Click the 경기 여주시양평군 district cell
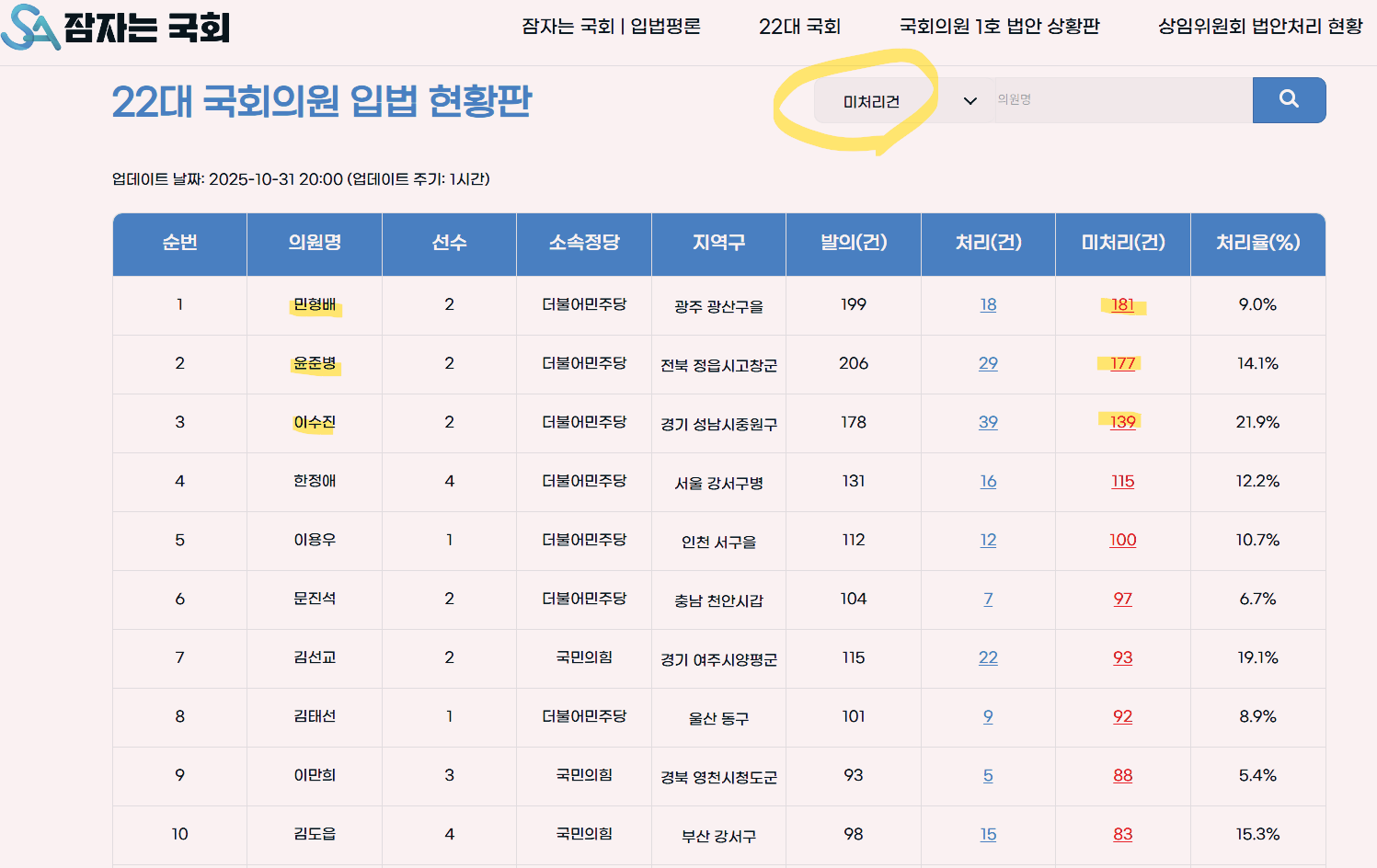The image size is (1377, 868). pos(718,659)
